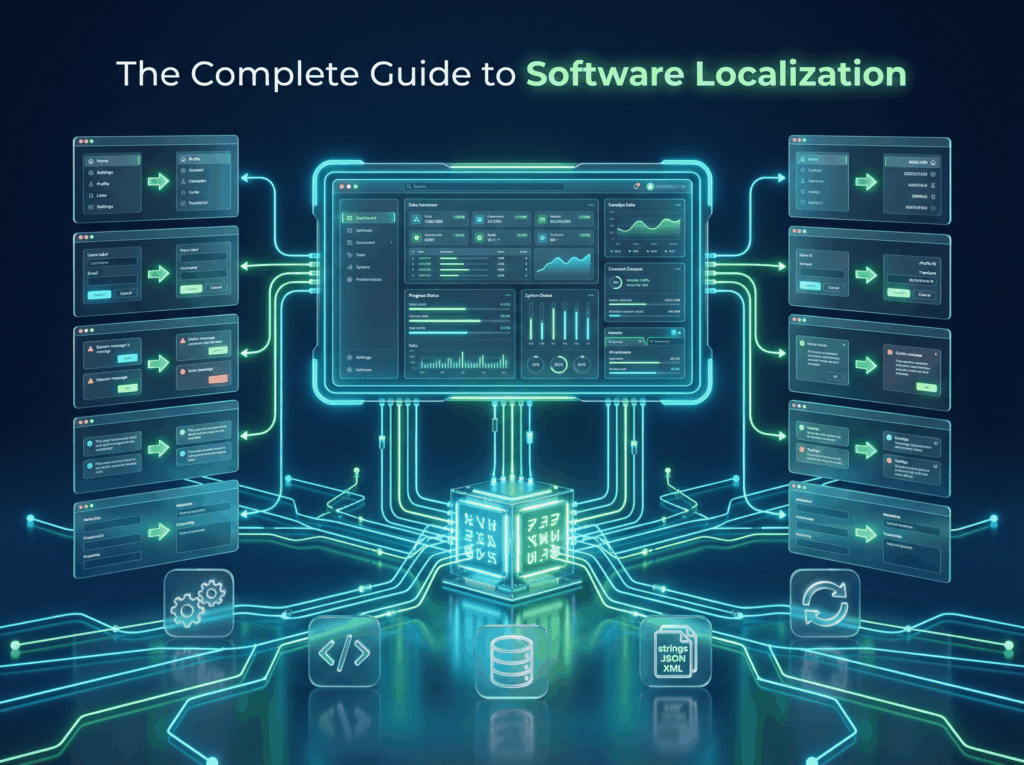Click the user avatar in dashboard header
This screenshot has height=765, width=1024.
point(650,186)
